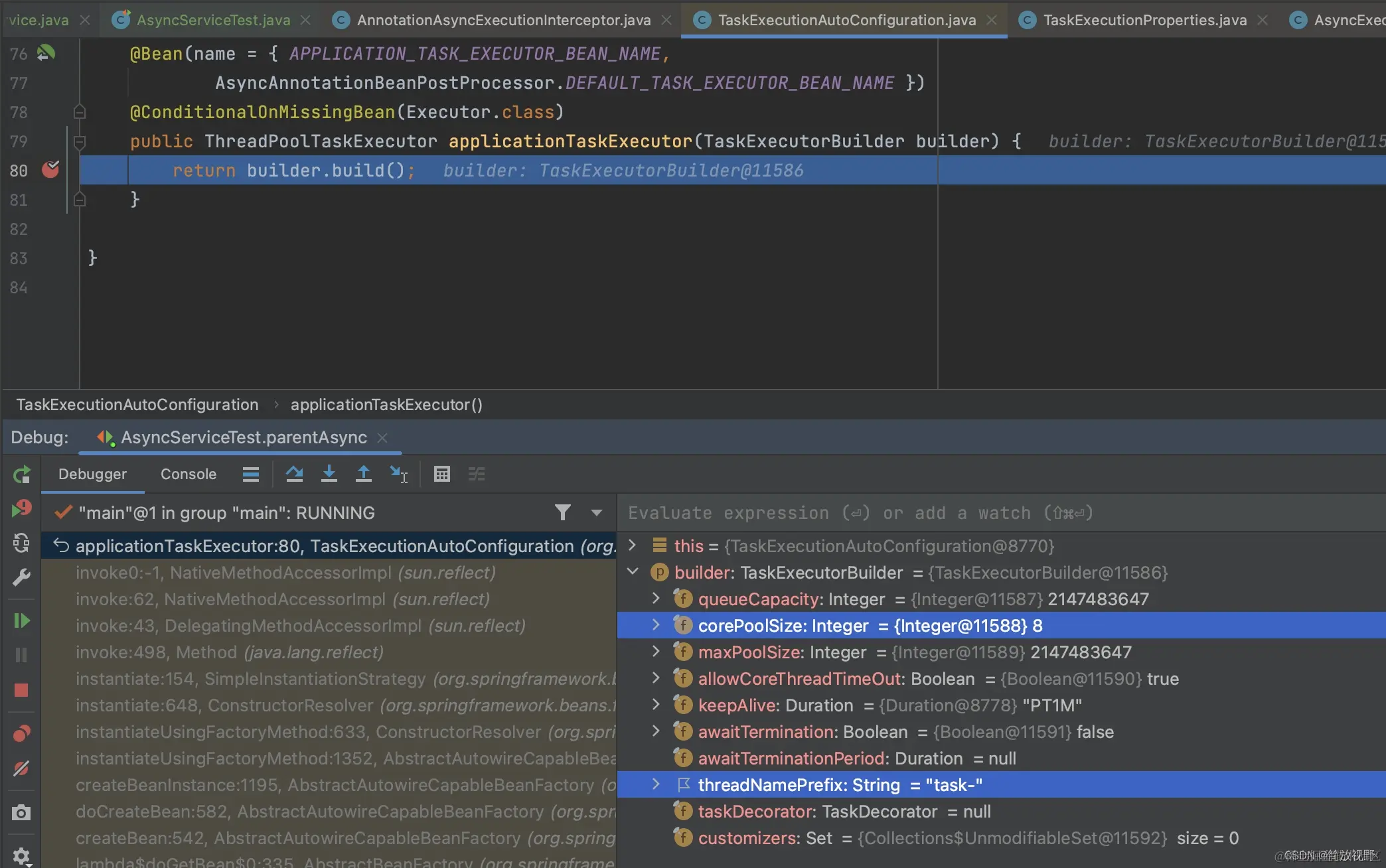Open the Evaluate Expression calculator icon
The width and height of the screenshot is (1386, 868).
442,474
